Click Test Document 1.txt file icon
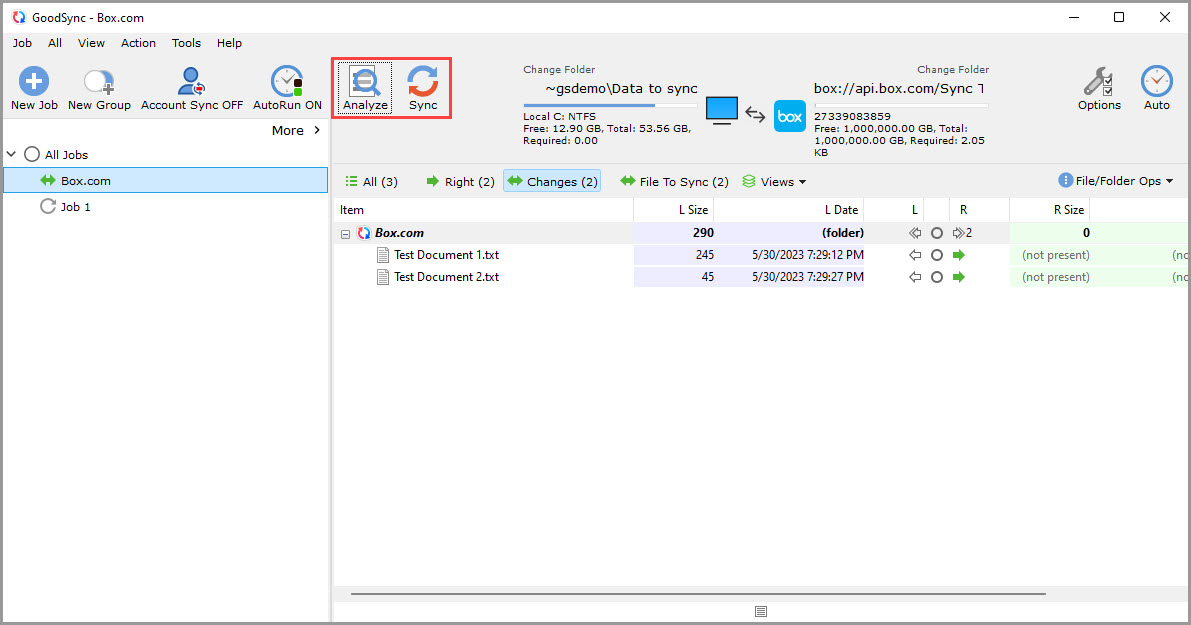 click(383, 255)
